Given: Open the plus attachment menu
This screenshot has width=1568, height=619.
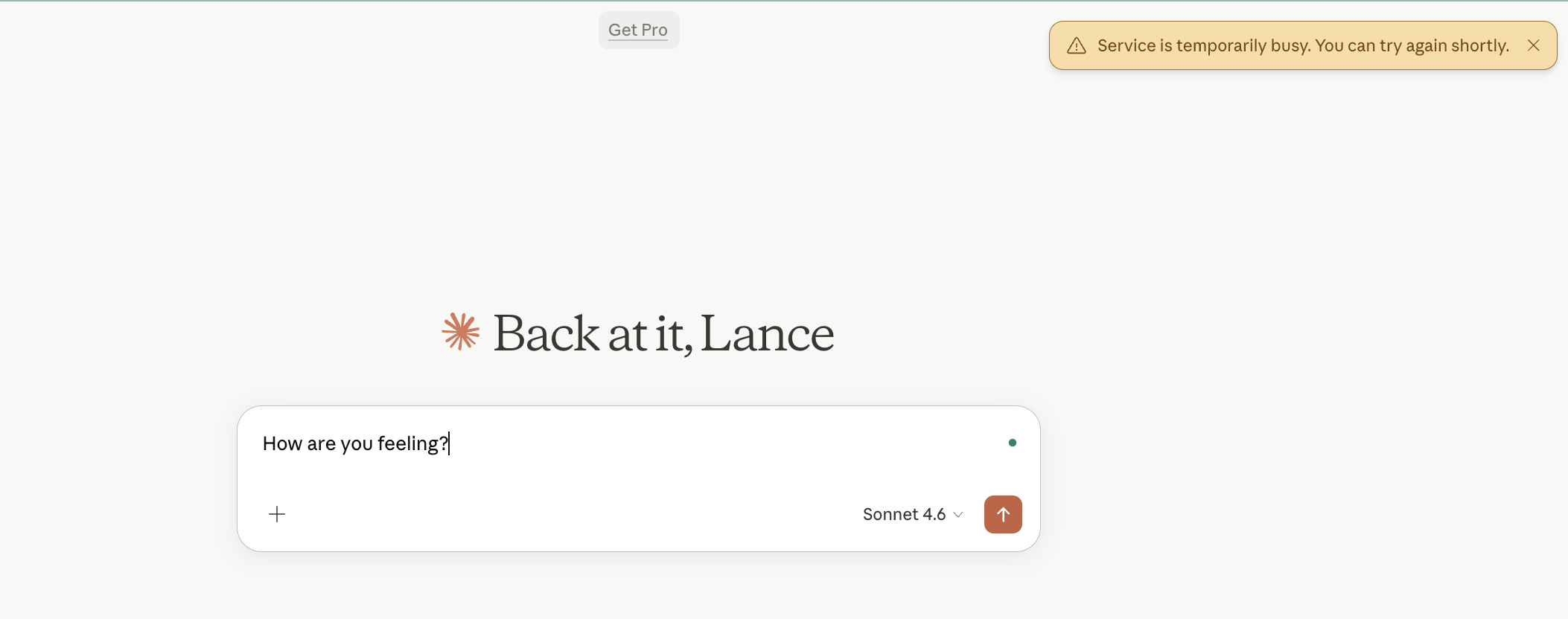Looking at the screenshot, I should pos(277,514).
